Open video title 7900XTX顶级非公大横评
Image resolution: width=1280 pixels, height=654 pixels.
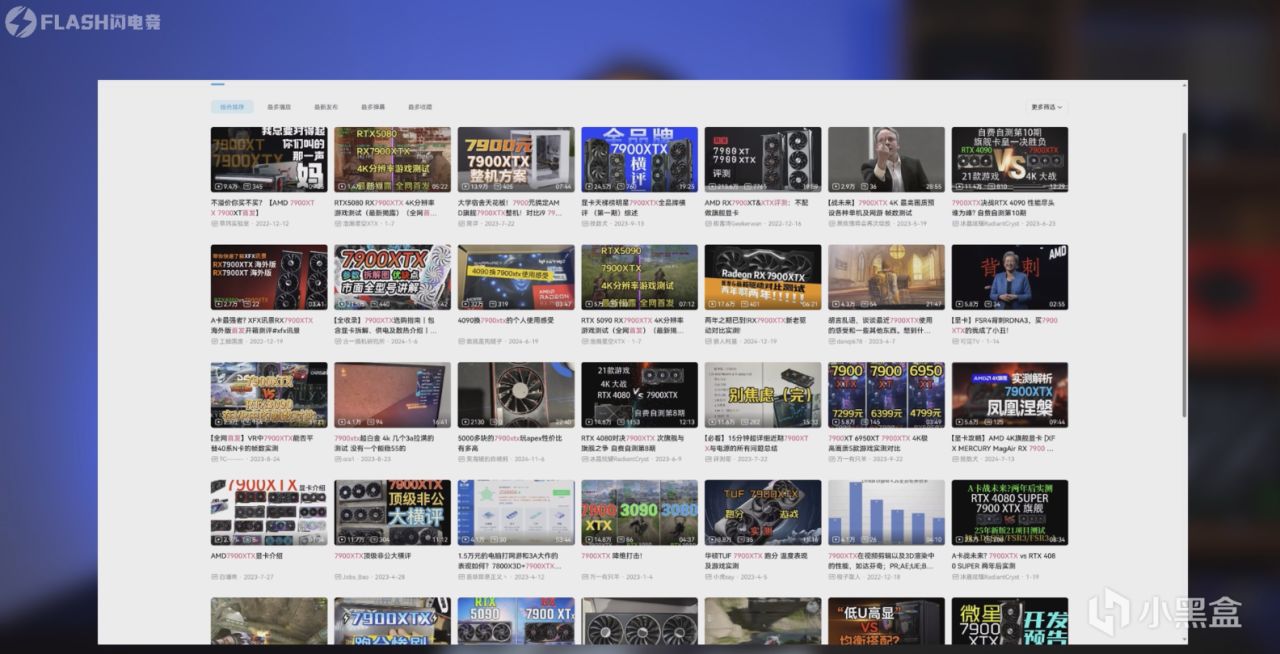(x=373, y=555)
